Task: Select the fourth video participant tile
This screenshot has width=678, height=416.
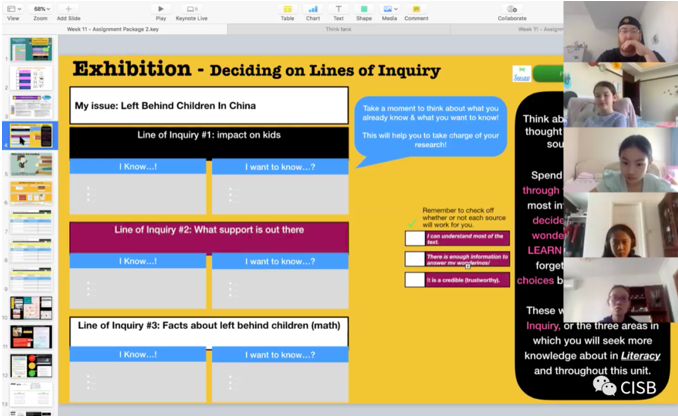Action: tap(620, 225)
